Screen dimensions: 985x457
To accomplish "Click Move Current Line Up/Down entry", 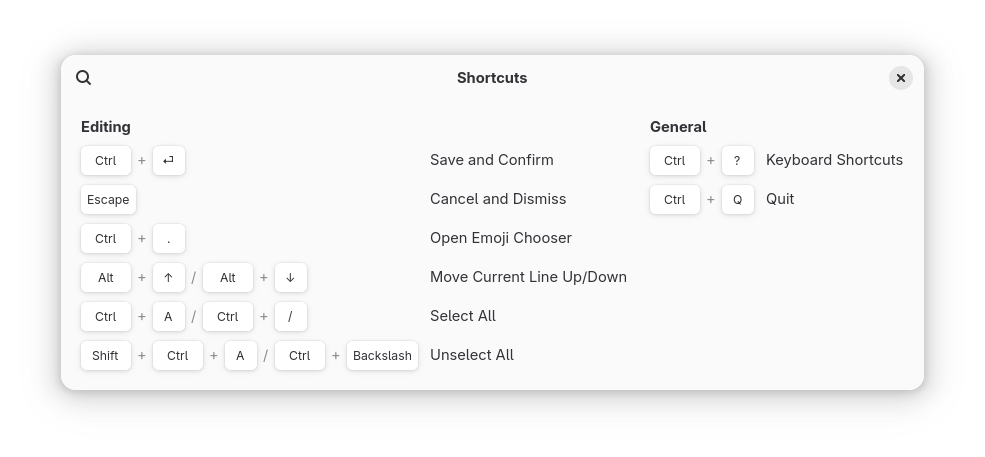I will 528,277.
